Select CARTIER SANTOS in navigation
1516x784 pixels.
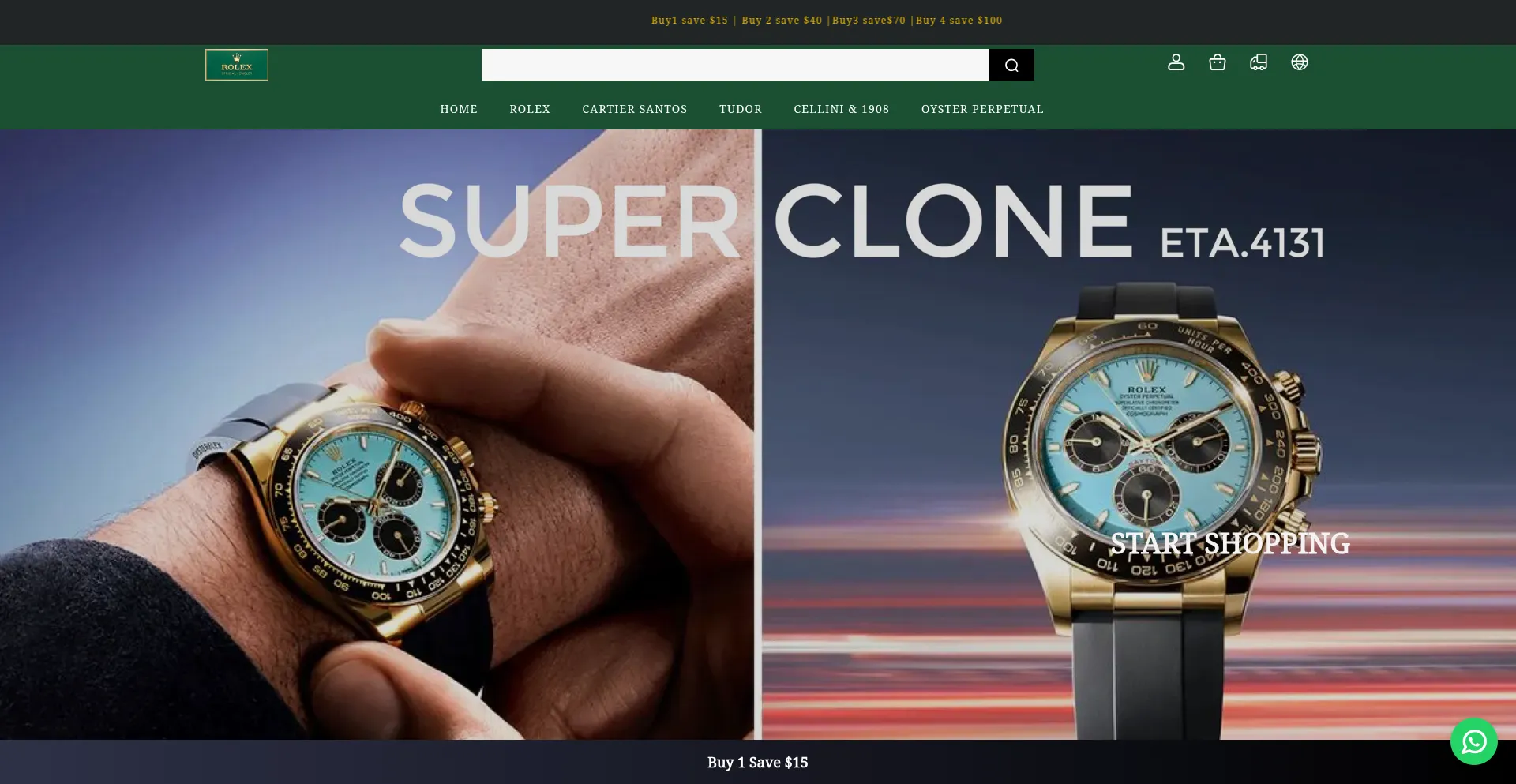(635, 109)
